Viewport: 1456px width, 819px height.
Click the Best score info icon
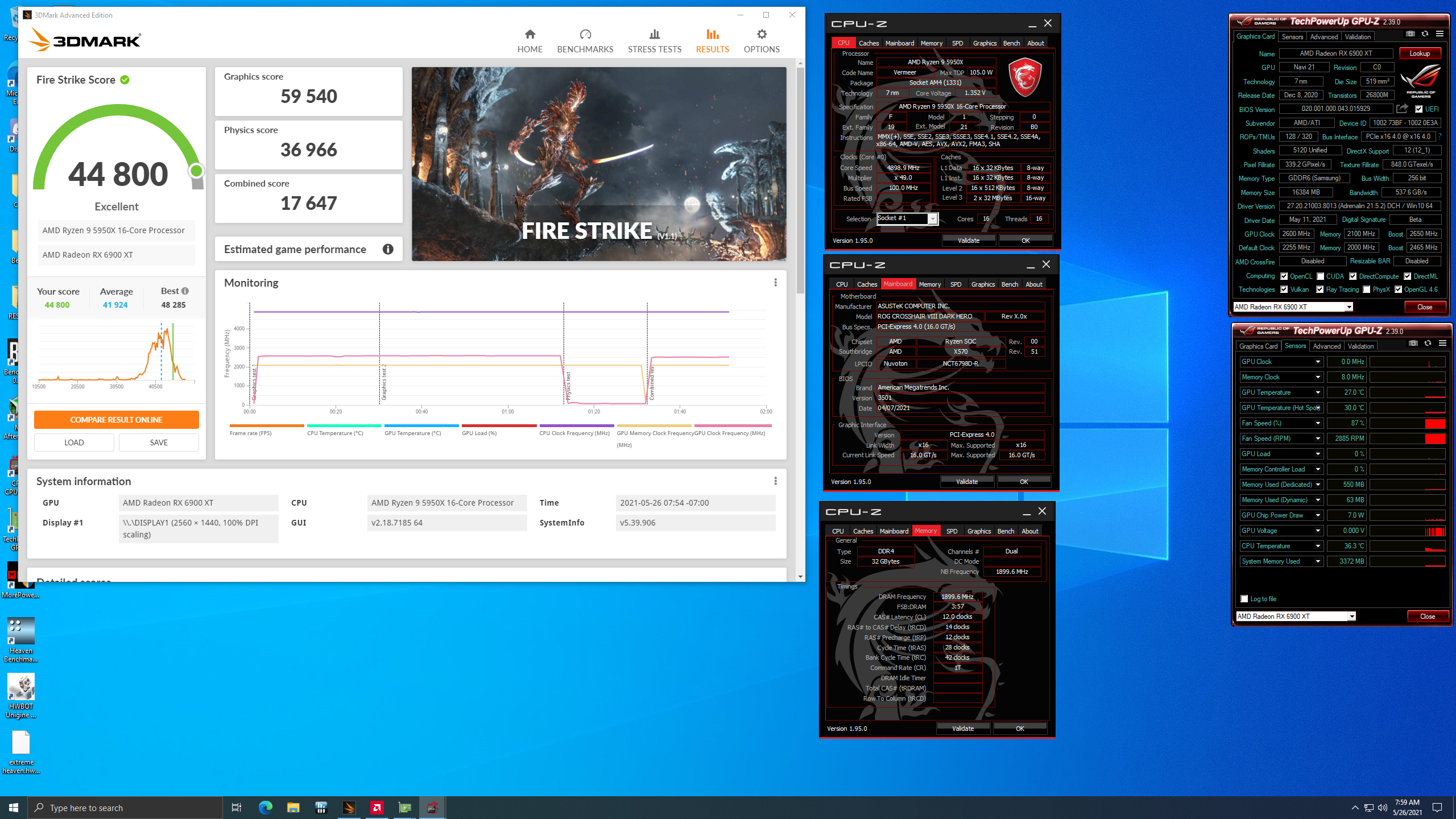pyautogui.click(x=185, y=291)
